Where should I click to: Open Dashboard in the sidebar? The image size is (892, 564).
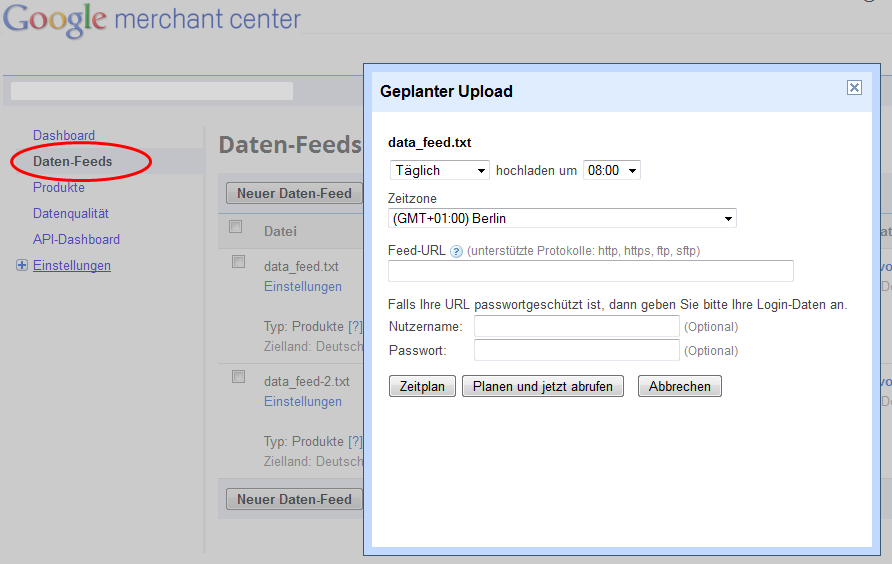tap(64, 135)
